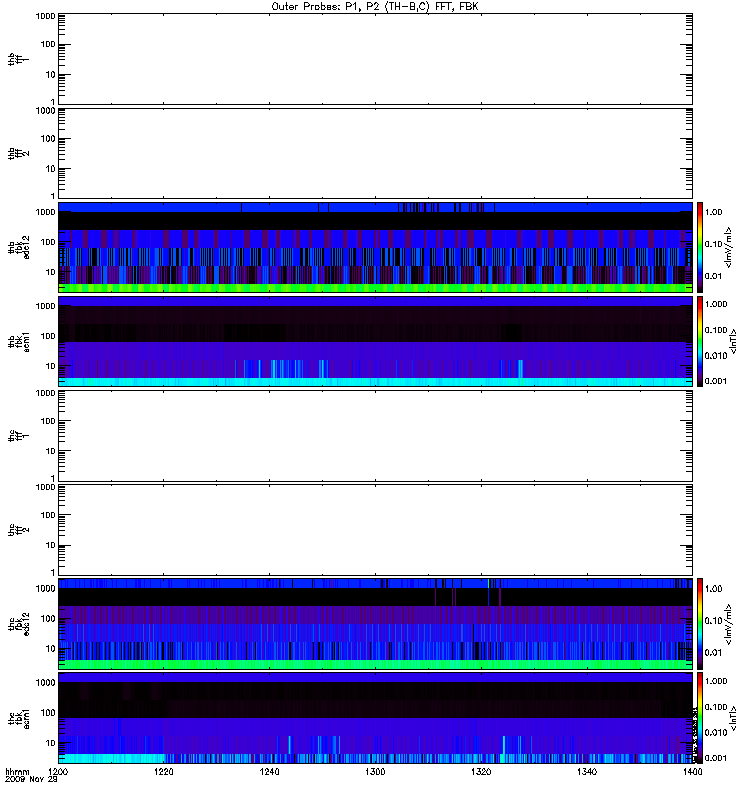This screenshot has width=750, height=800.
Task: Click the plot title 'Outer Probes: P1, P2 (TH-B,C) FFT, FBK'
Action: click(x=375, y=7)
